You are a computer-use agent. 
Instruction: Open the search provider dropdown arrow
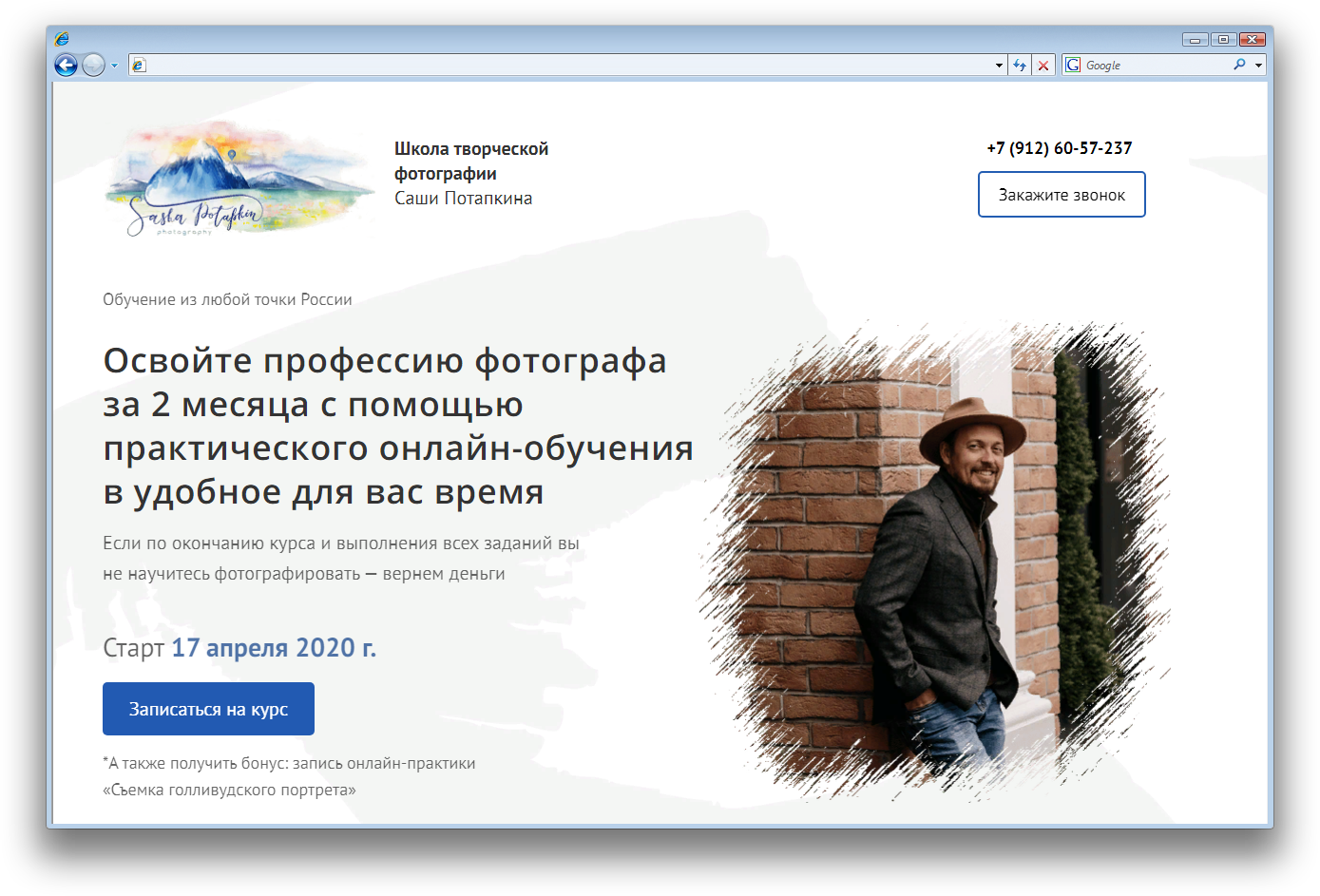(x=1260, y=65)
